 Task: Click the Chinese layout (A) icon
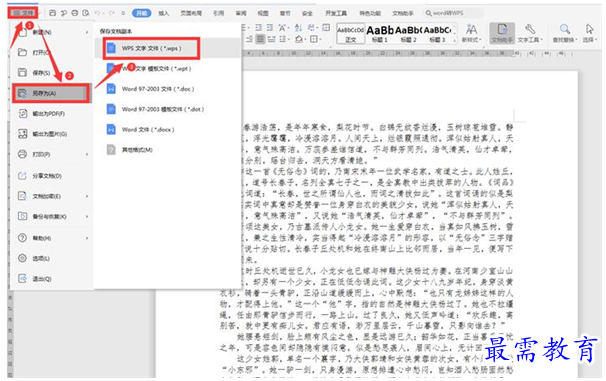283,28
